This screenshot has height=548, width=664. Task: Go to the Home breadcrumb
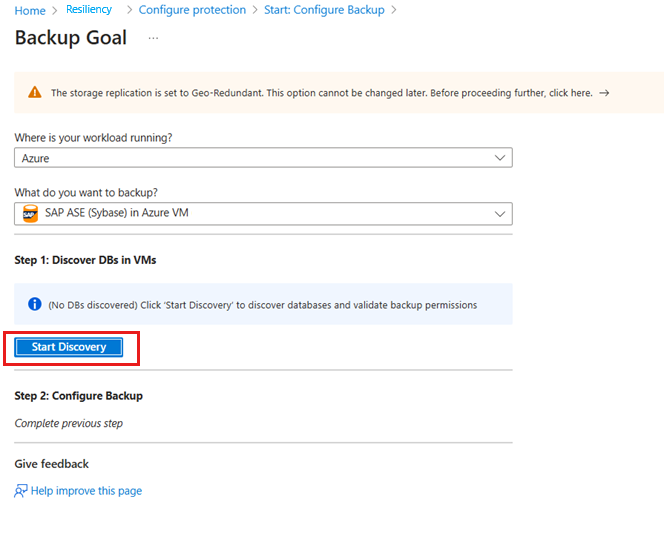click(30, 10)
